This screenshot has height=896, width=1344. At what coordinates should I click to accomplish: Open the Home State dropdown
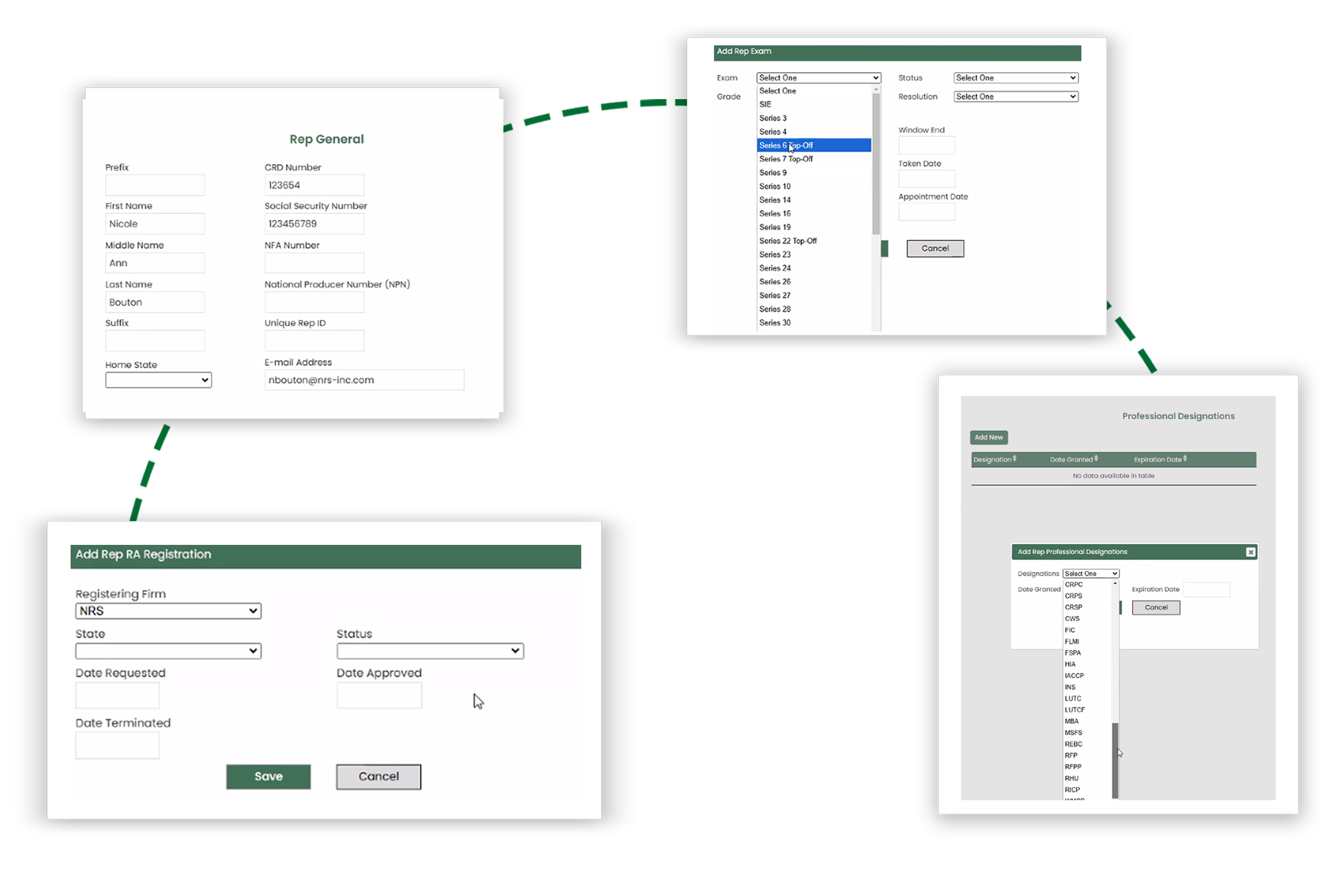click(x=158, y=380)
